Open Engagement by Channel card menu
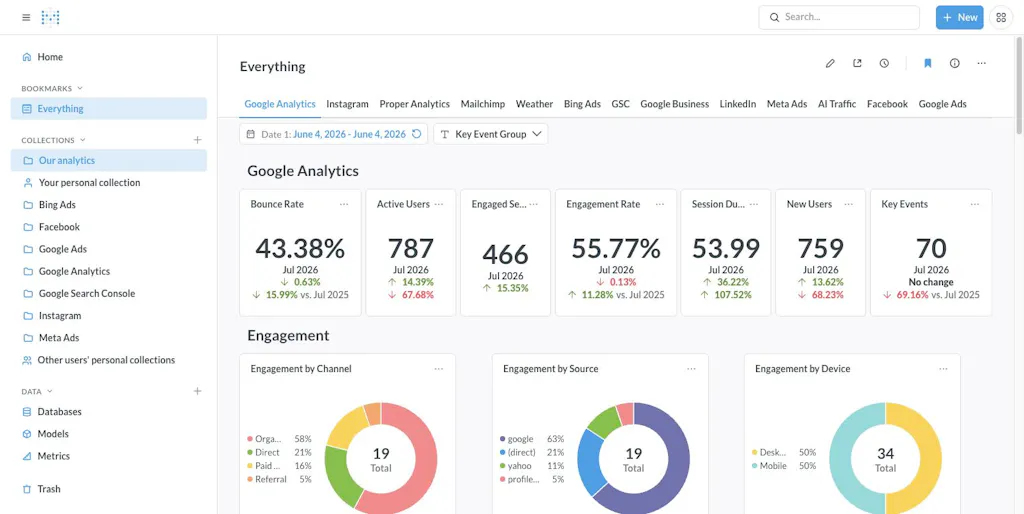Image resolution: width=1024 pixels, height=514 pixels. click(439, 369)
